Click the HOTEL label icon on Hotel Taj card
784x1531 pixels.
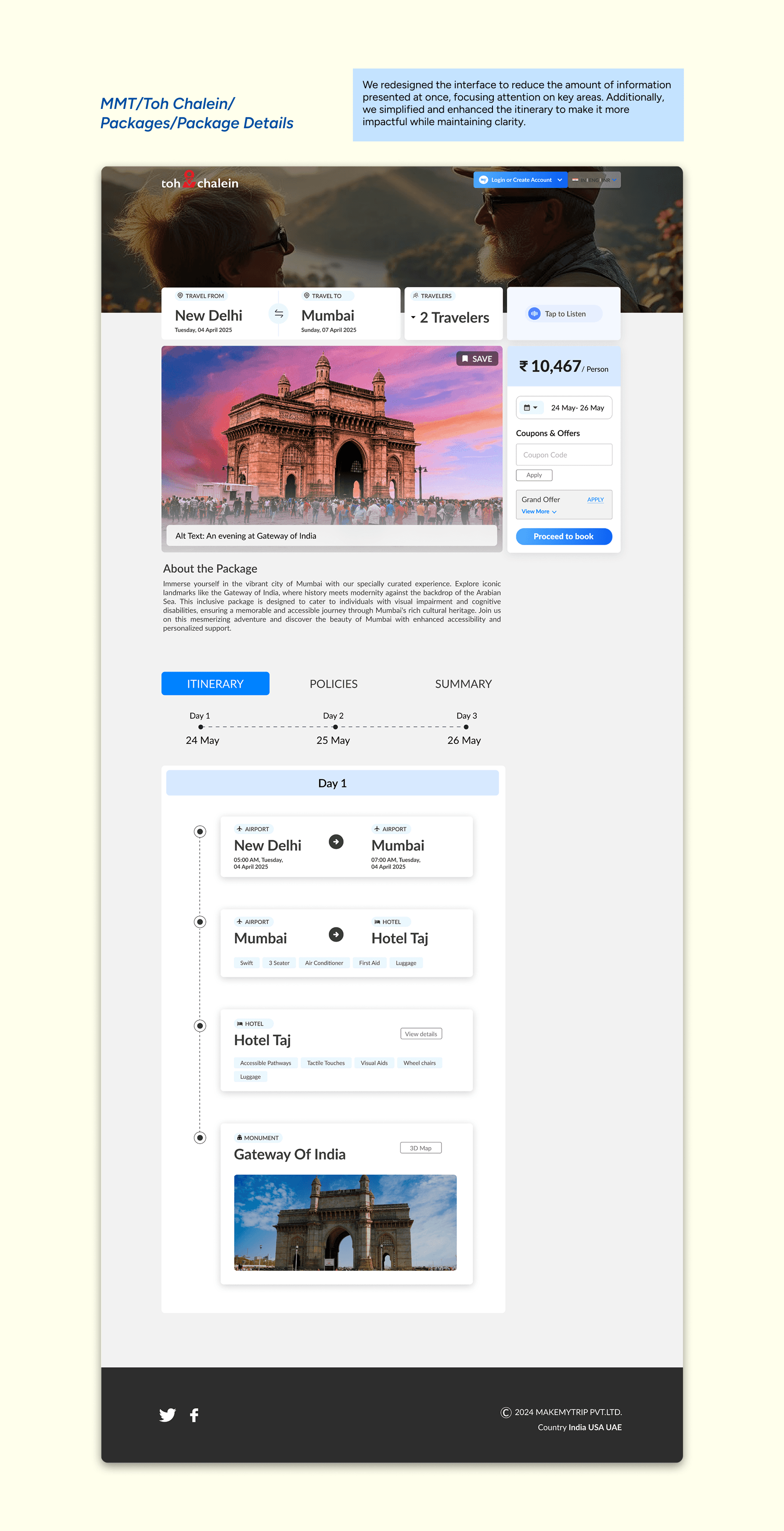[x=239, y=1023]
